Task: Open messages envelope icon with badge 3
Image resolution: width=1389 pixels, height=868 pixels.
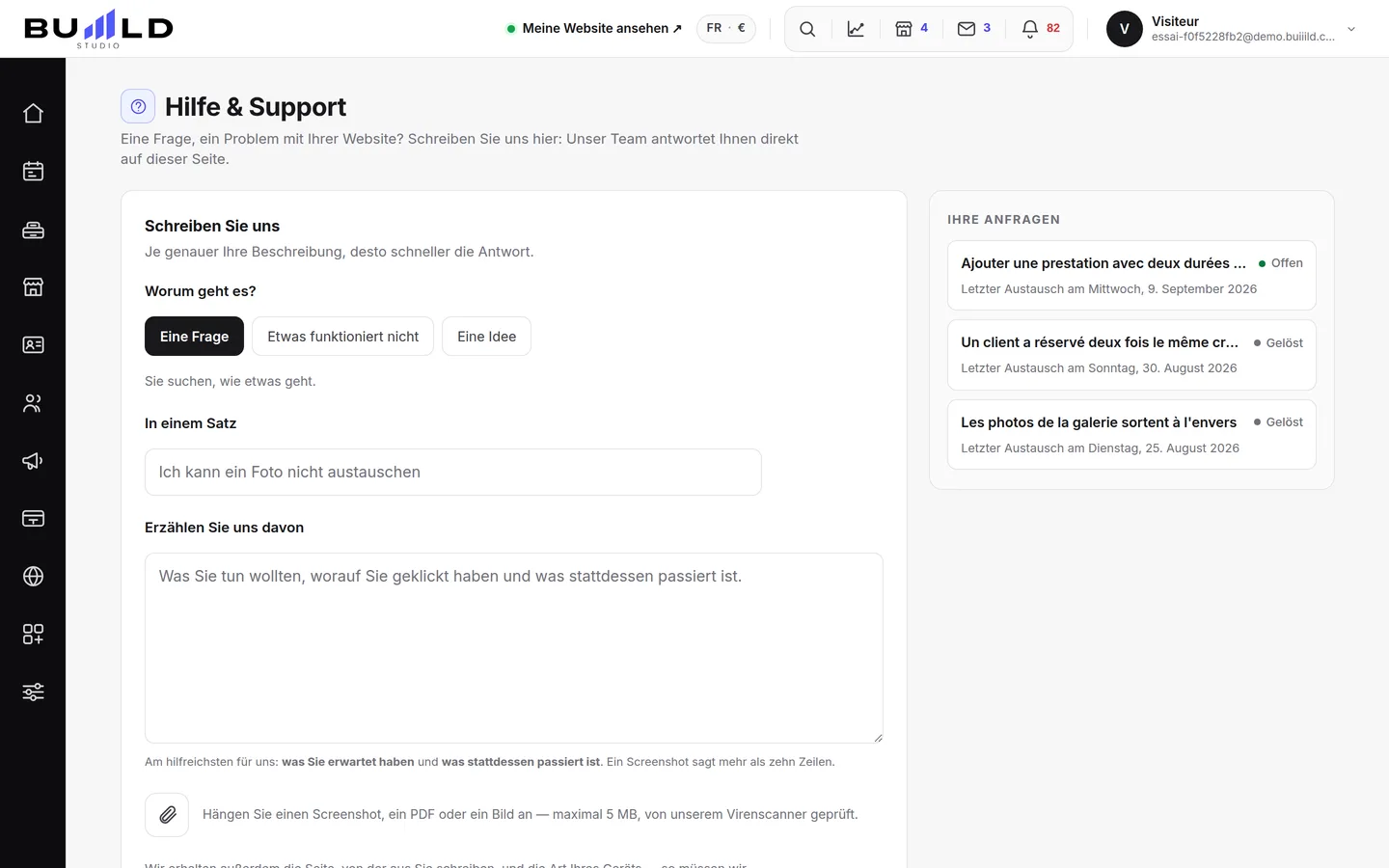Action: [973, 29]
